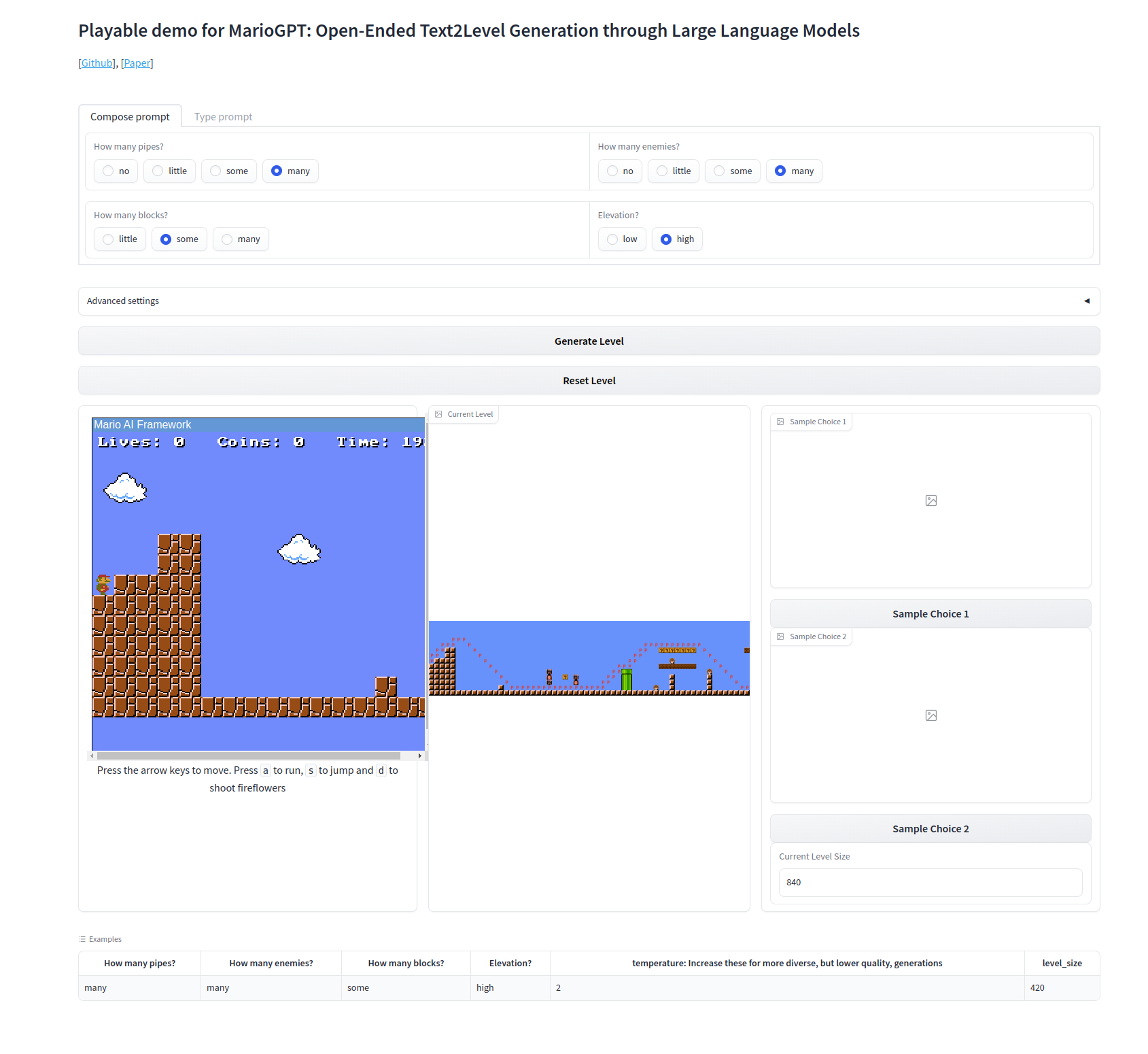The image size is (1148, 1054).
Task: Click the Advanced settings collapse arrow
Action: [1086, 301]
